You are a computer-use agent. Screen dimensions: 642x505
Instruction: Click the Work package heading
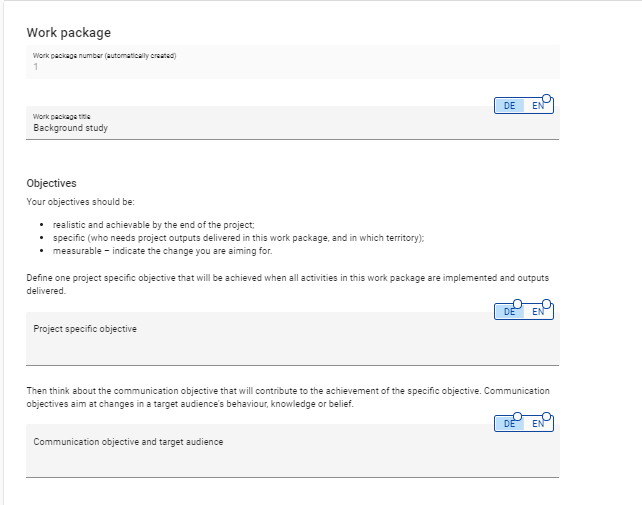click(69, 33)
